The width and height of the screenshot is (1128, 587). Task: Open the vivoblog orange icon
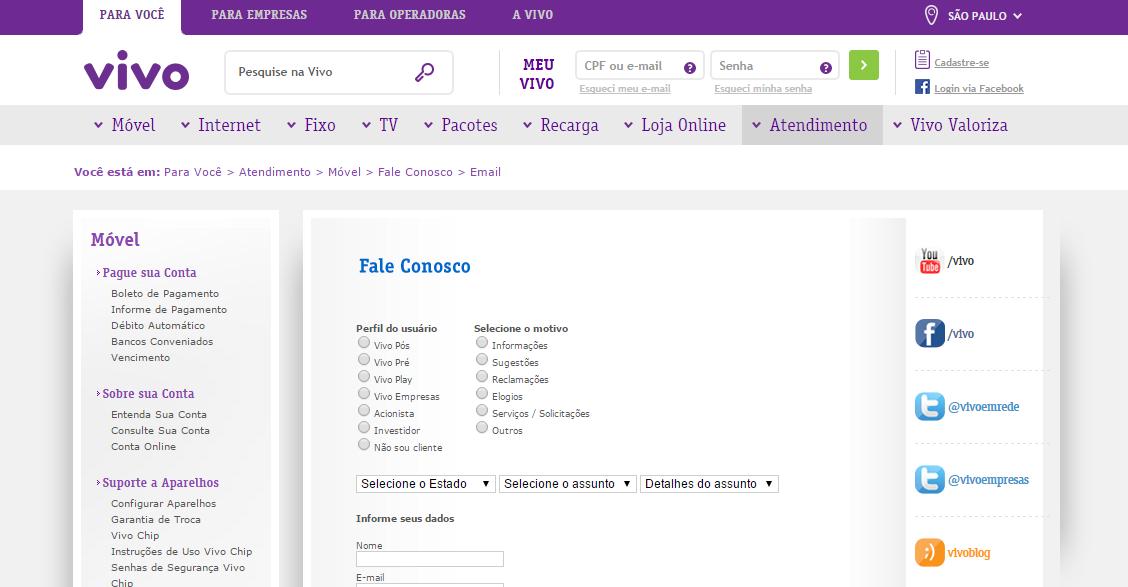[930, 553]
